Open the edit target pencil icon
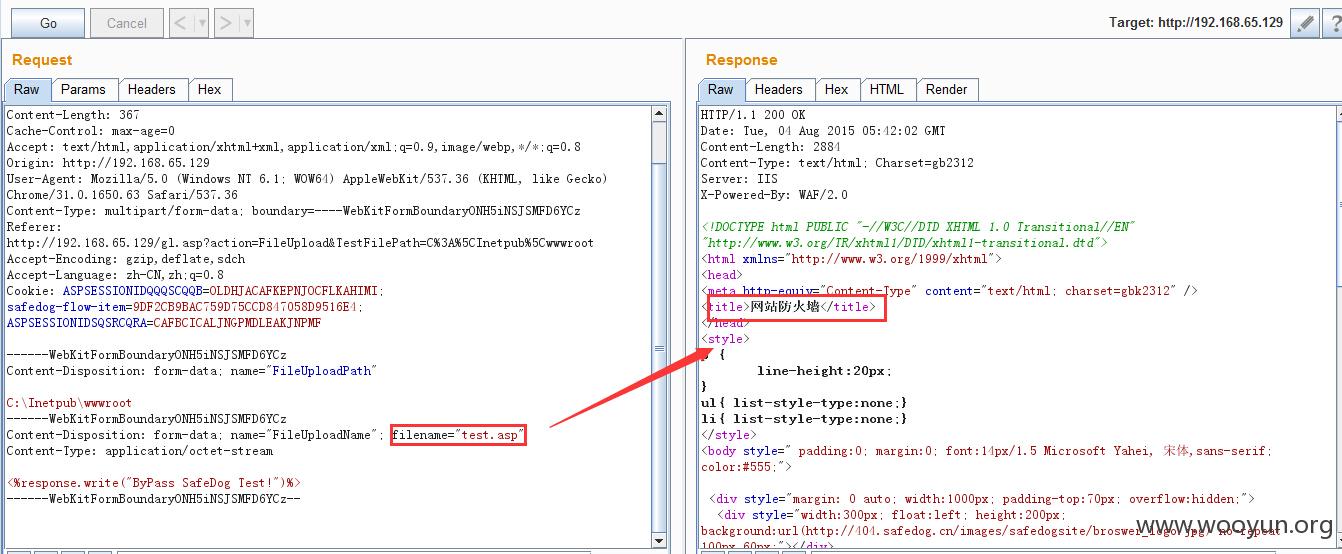1342x554 pixels. point(1304,22)
